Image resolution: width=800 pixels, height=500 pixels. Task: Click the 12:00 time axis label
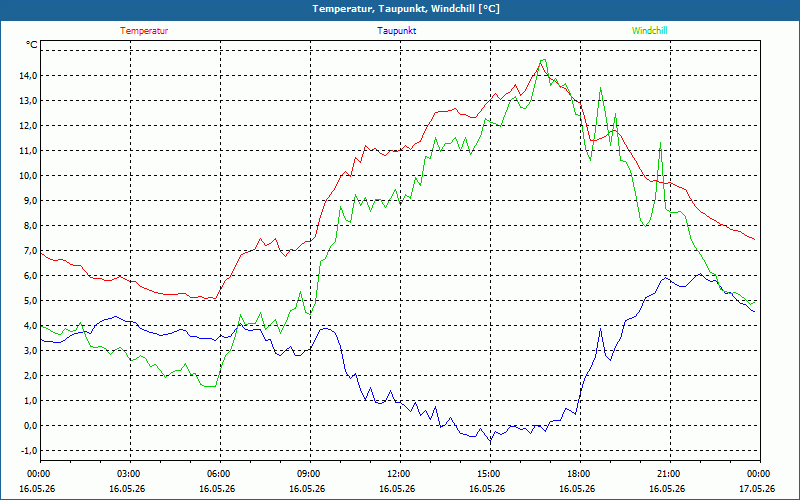pyautogui.click(x=400, y=474)
